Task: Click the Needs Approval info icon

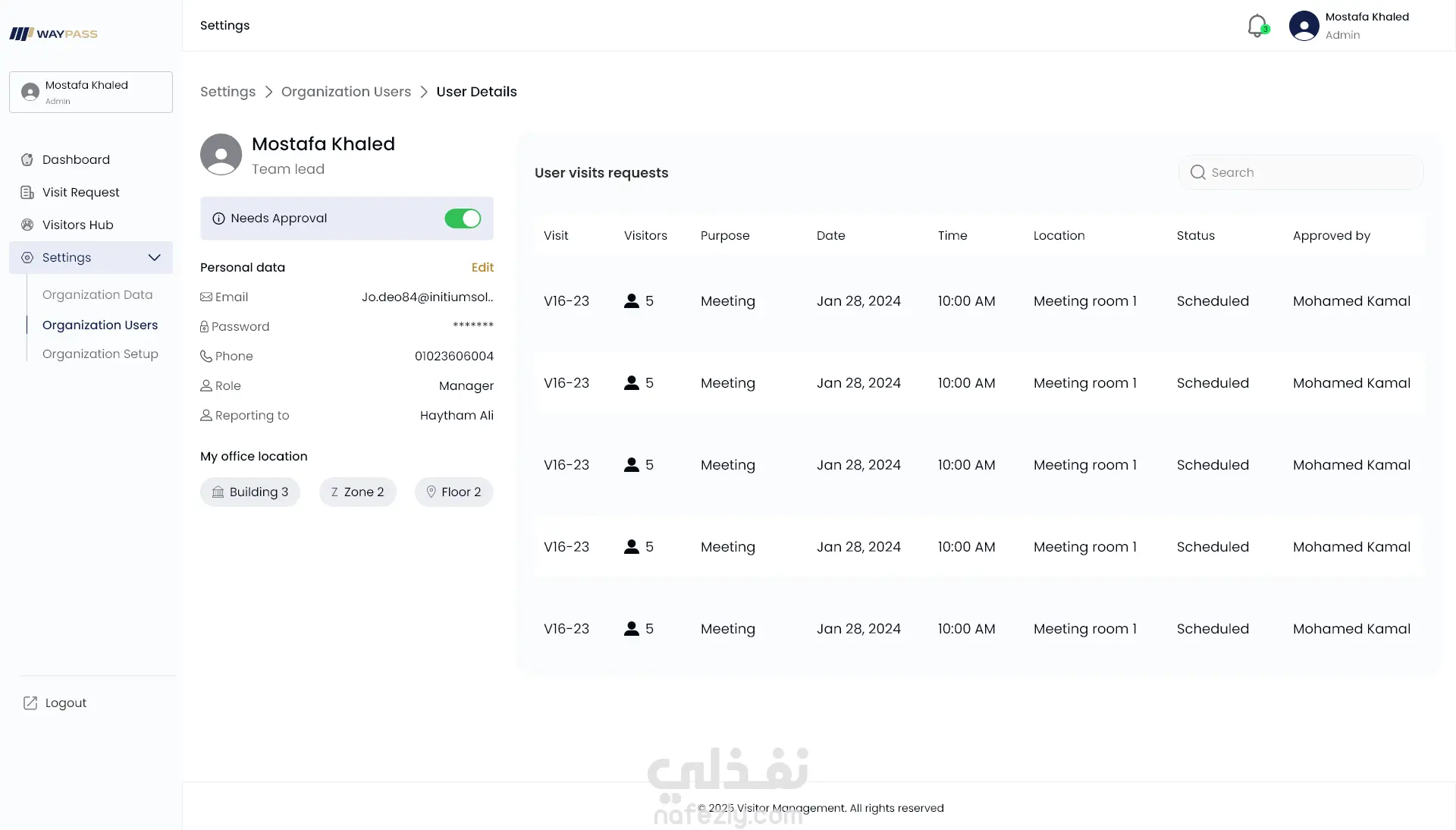Action: pos(218,219)
